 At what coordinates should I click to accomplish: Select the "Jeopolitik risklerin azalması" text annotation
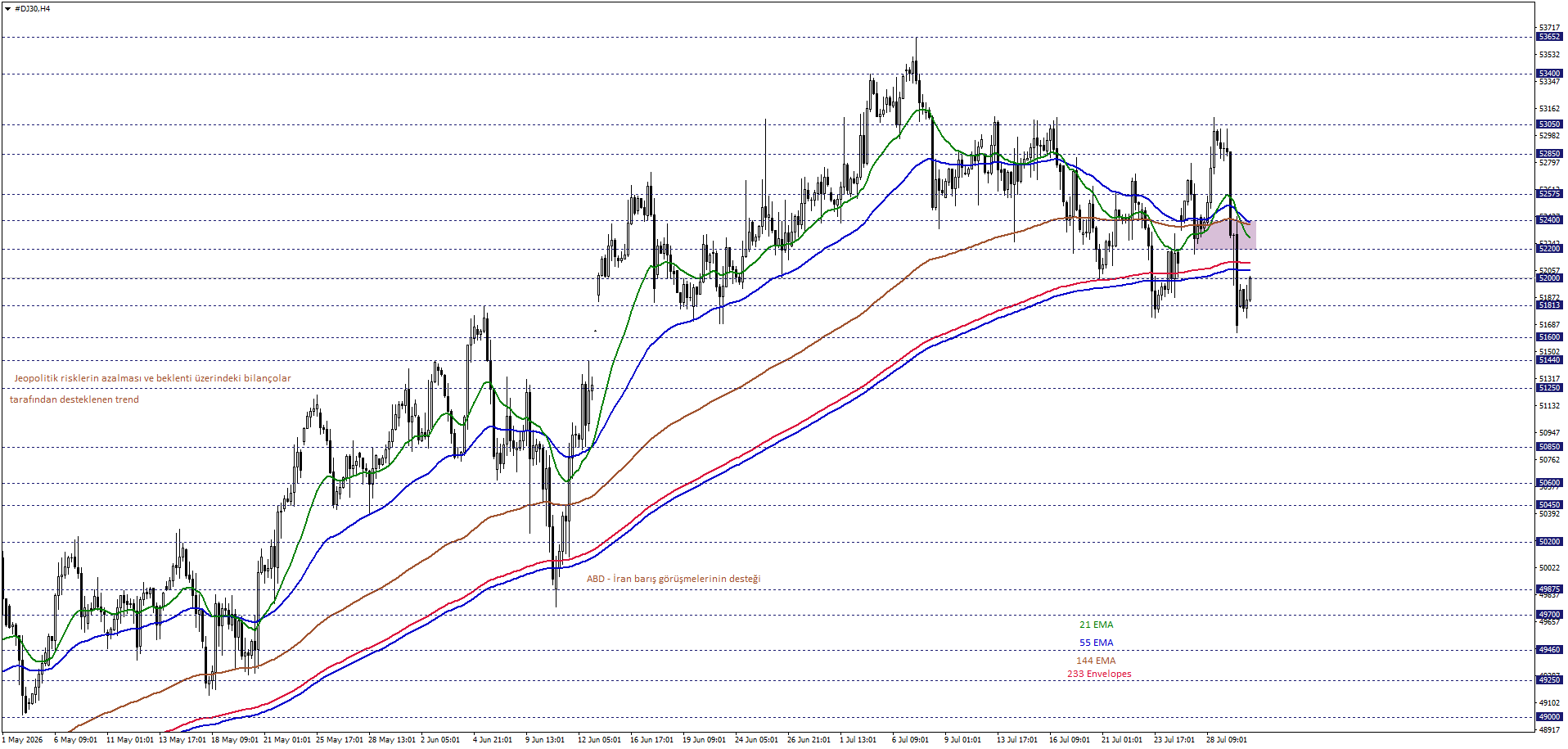[x=152, y=378]
